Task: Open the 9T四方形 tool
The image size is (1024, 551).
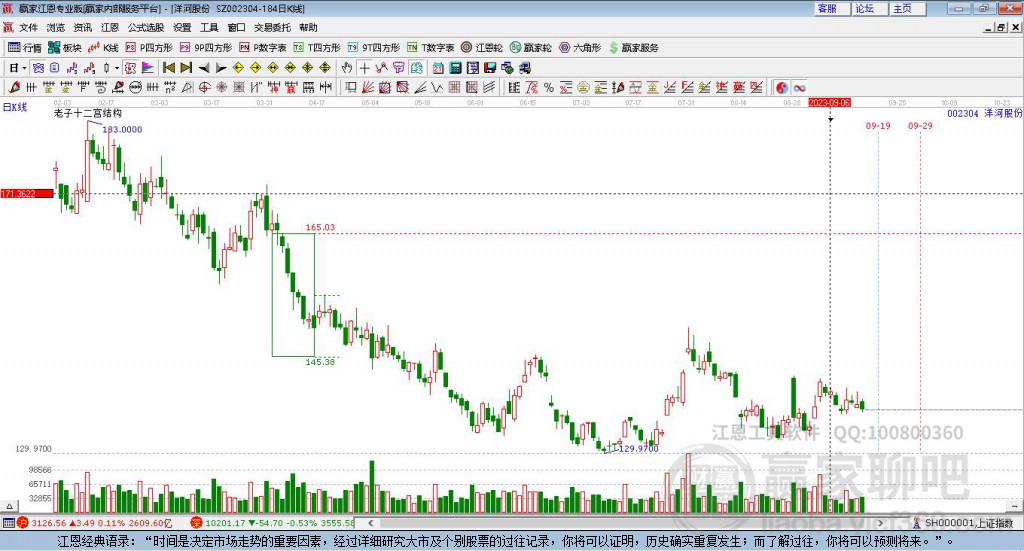Action: [374, 48]
